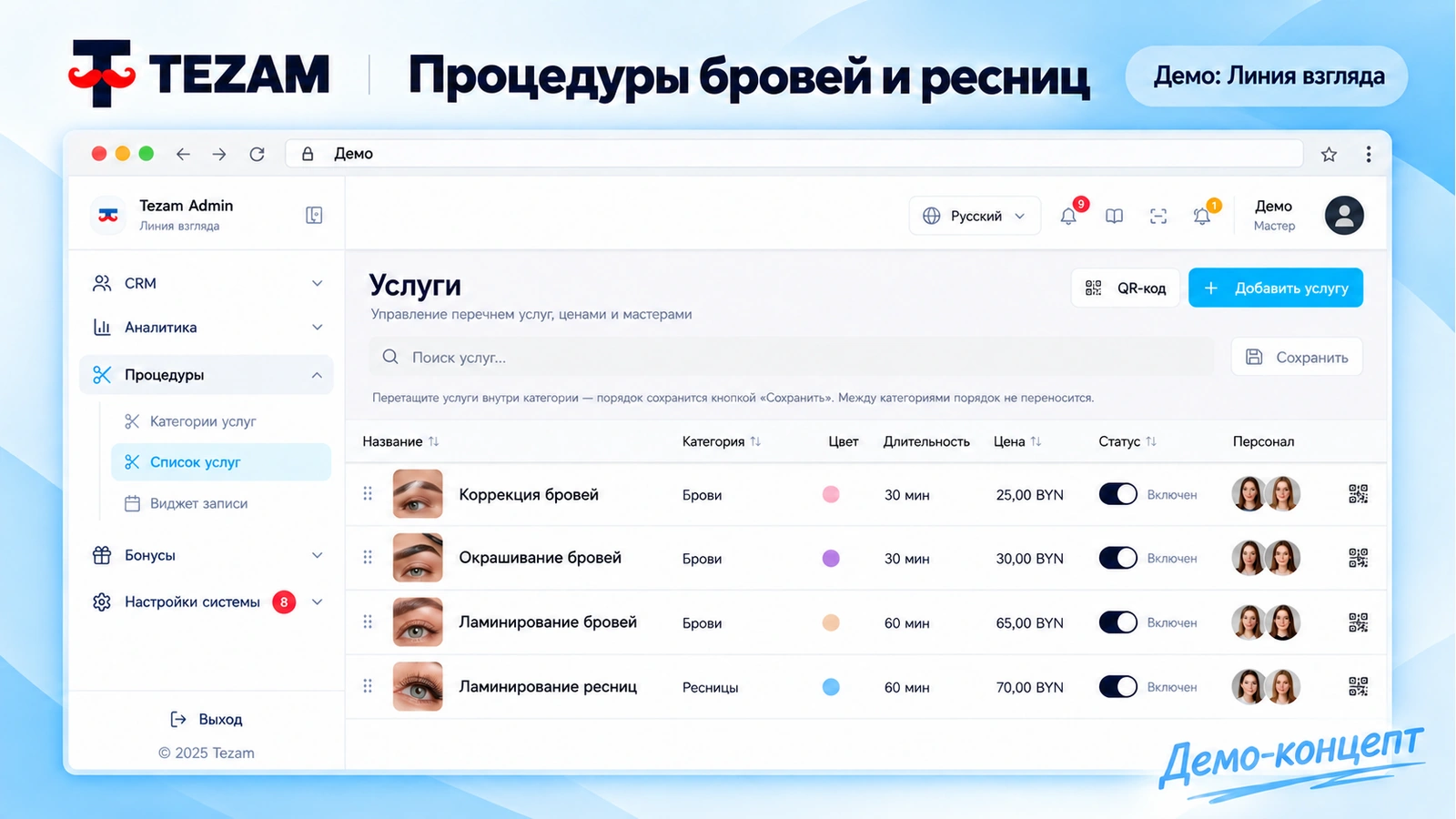Screen dimensions: 1456x819
Task: Turn off the Ламинирование ресниц status switch
Action: 1118,686
